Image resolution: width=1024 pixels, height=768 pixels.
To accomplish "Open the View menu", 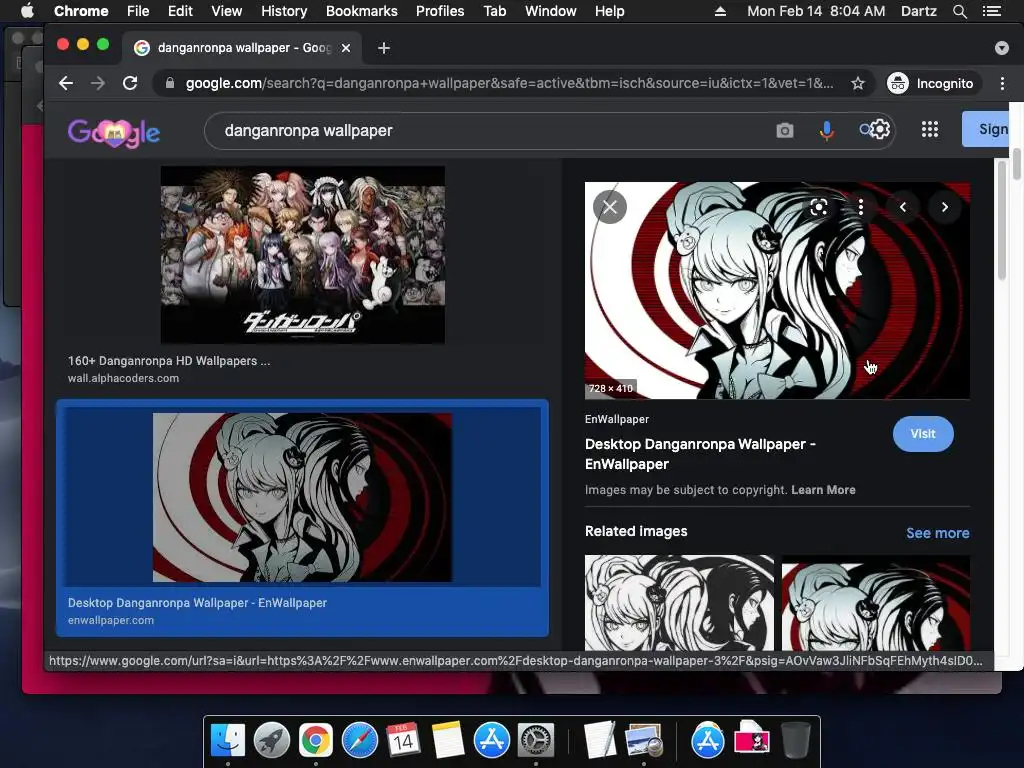I will (227, 11).
